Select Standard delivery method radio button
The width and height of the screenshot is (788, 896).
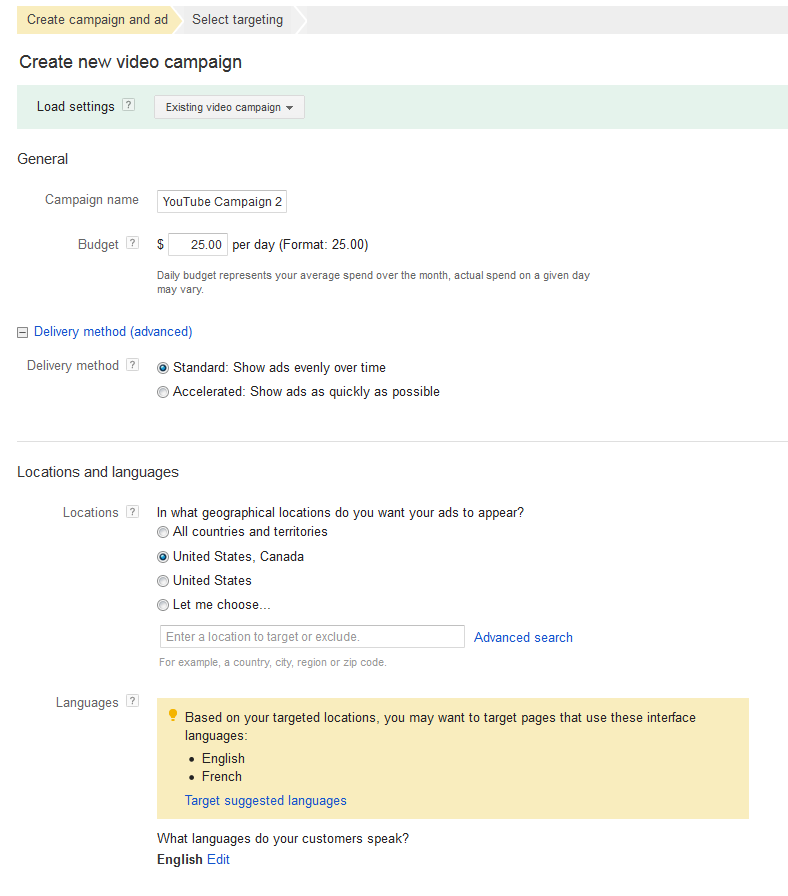pyautogui.click(x=163, y=368)
